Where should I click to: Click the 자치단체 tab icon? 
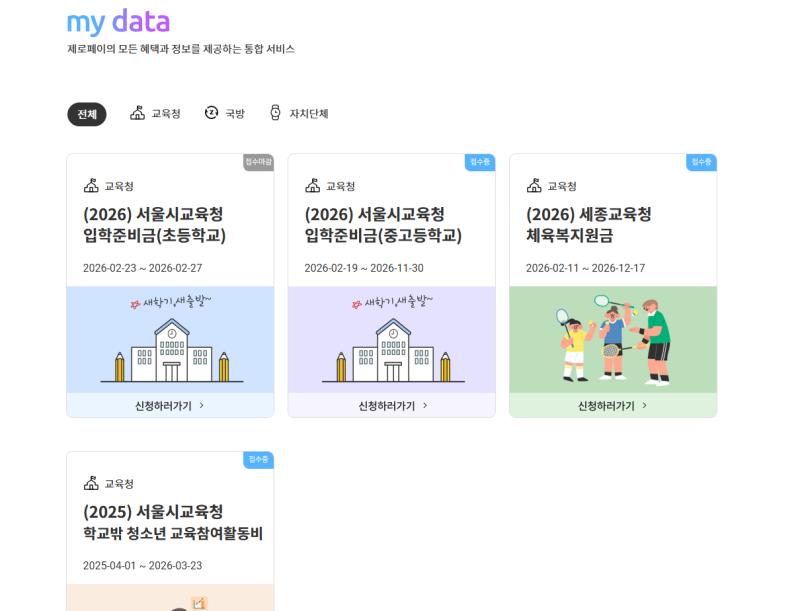pyautogui.click(x=276, y=113)
